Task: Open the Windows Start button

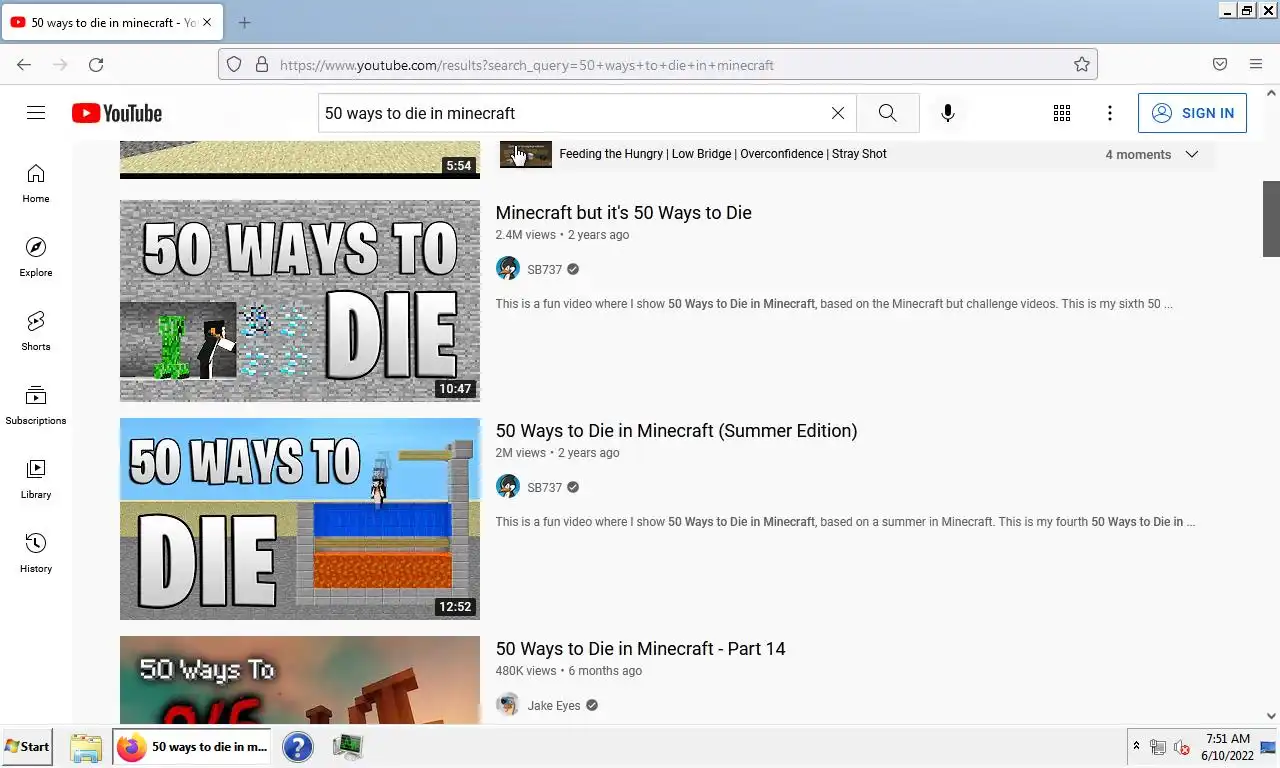Action: (27, 747)
